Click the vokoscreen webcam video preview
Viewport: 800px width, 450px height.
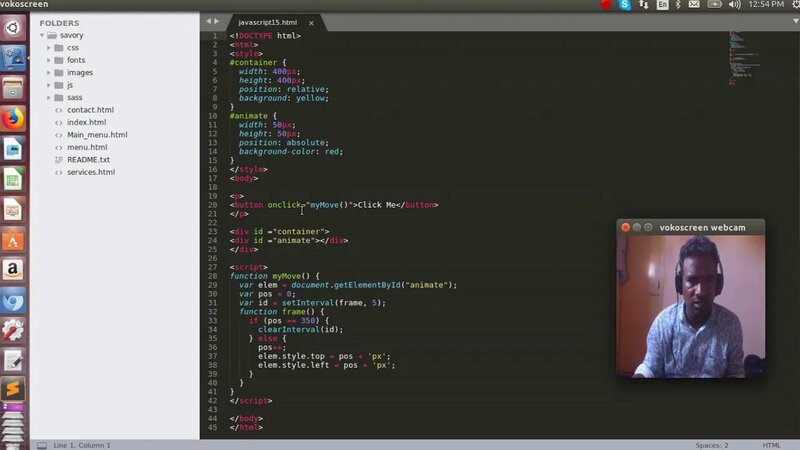(x=690, y=306)
